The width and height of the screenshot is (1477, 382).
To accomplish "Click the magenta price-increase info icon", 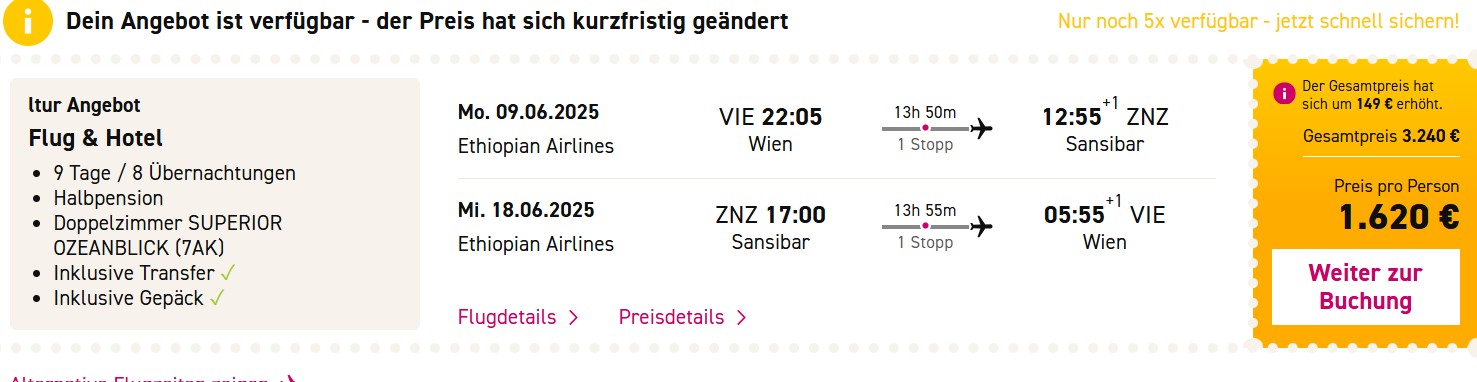I will click(1285, 94).
